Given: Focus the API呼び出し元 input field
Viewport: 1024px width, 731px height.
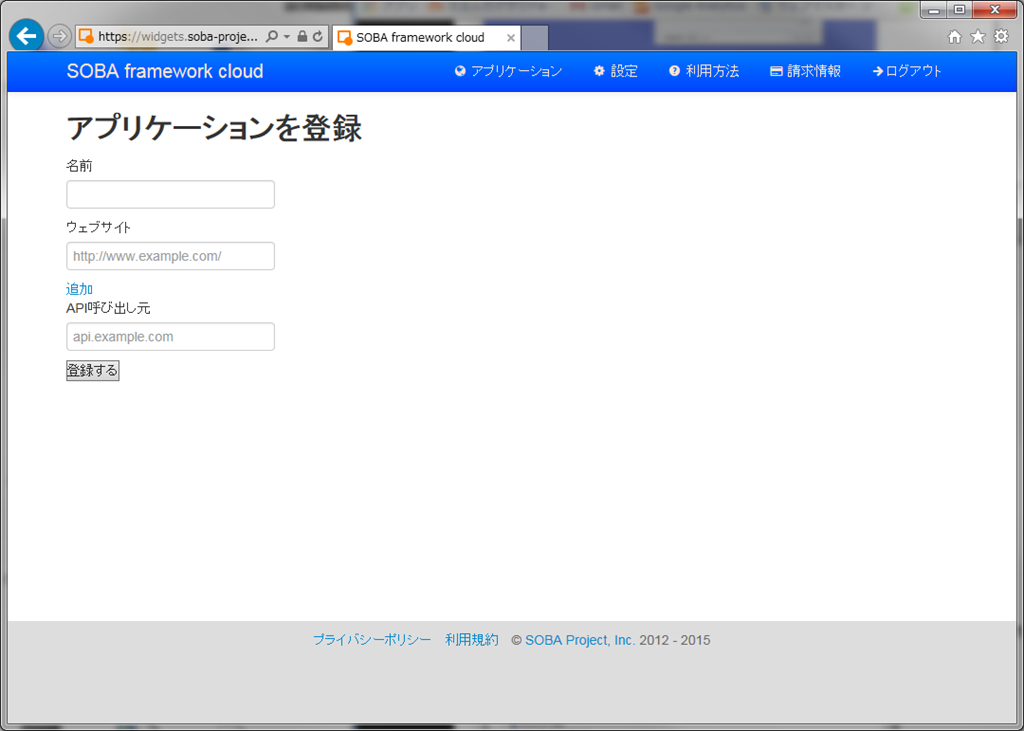Looking at the screenshot, I should [x=170, y=336].
